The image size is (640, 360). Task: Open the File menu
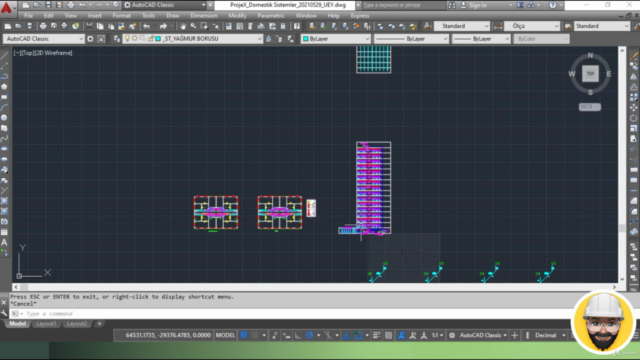tap(29, 16)
